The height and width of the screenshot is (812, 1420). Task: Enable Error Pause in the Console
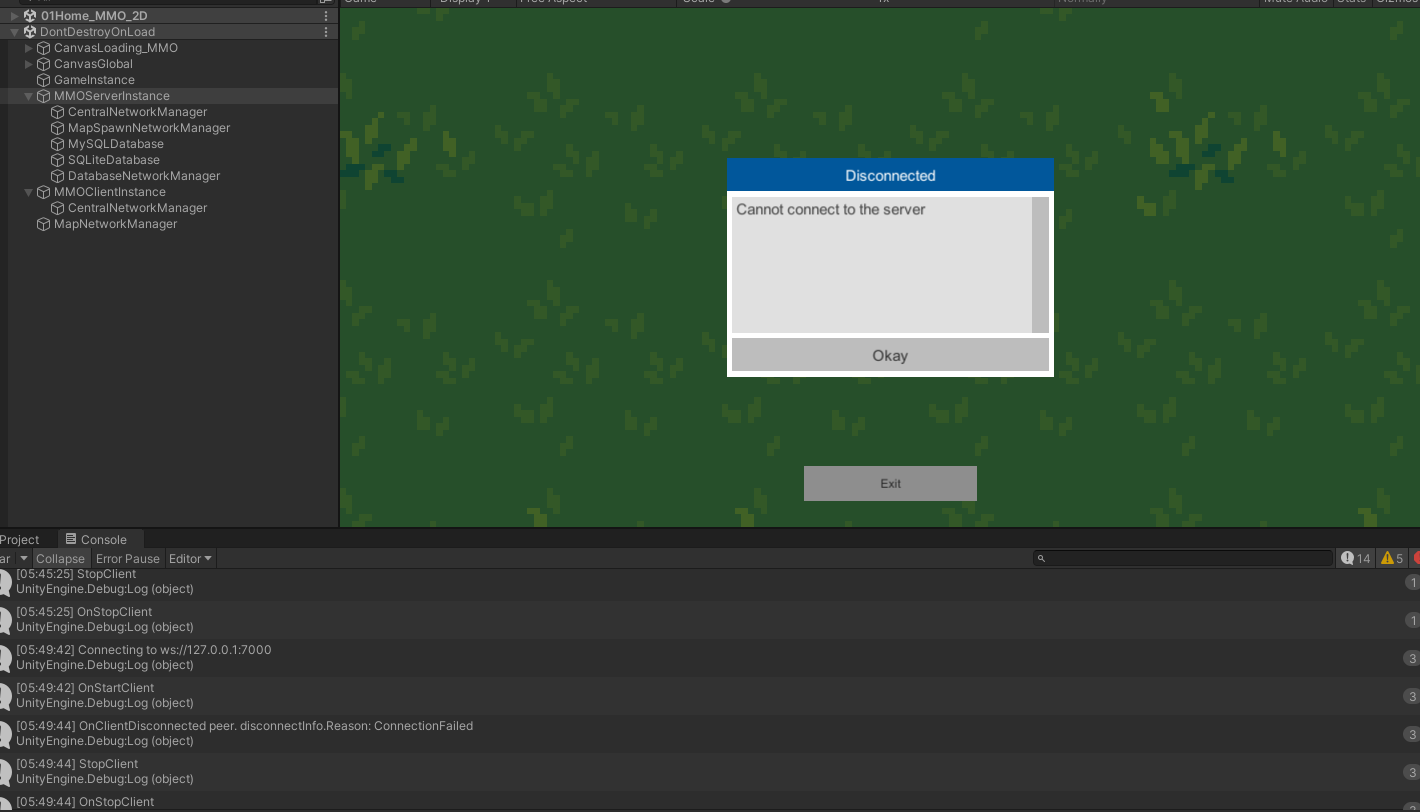(x=127, y=558)
